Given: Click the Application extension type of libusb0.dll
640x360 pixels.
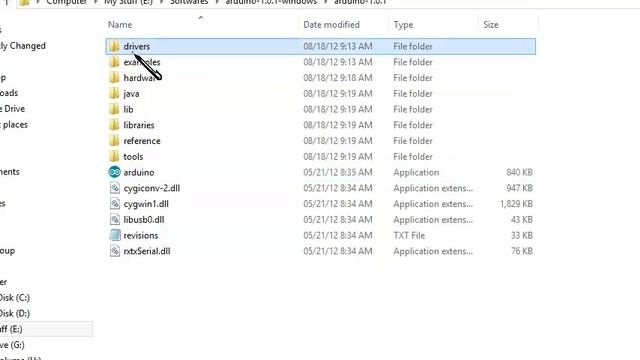Looking at the screenshot, I should point(433,220).
